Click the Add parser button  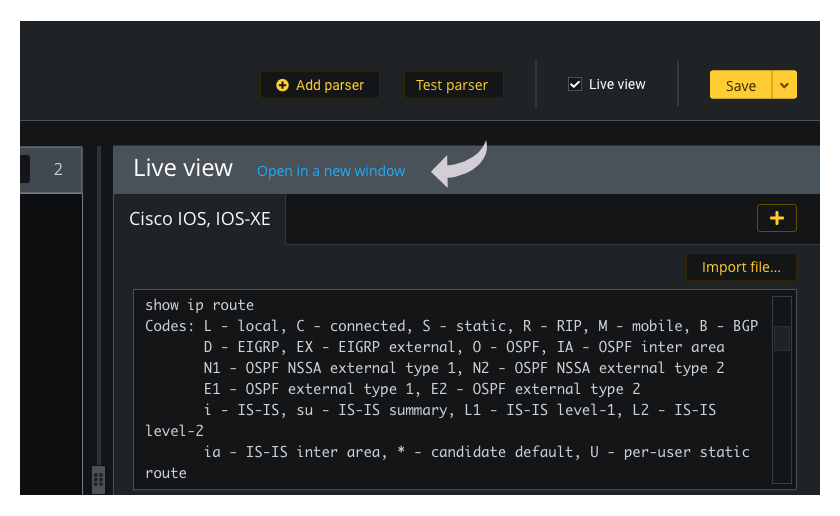[x=320, y=85]
